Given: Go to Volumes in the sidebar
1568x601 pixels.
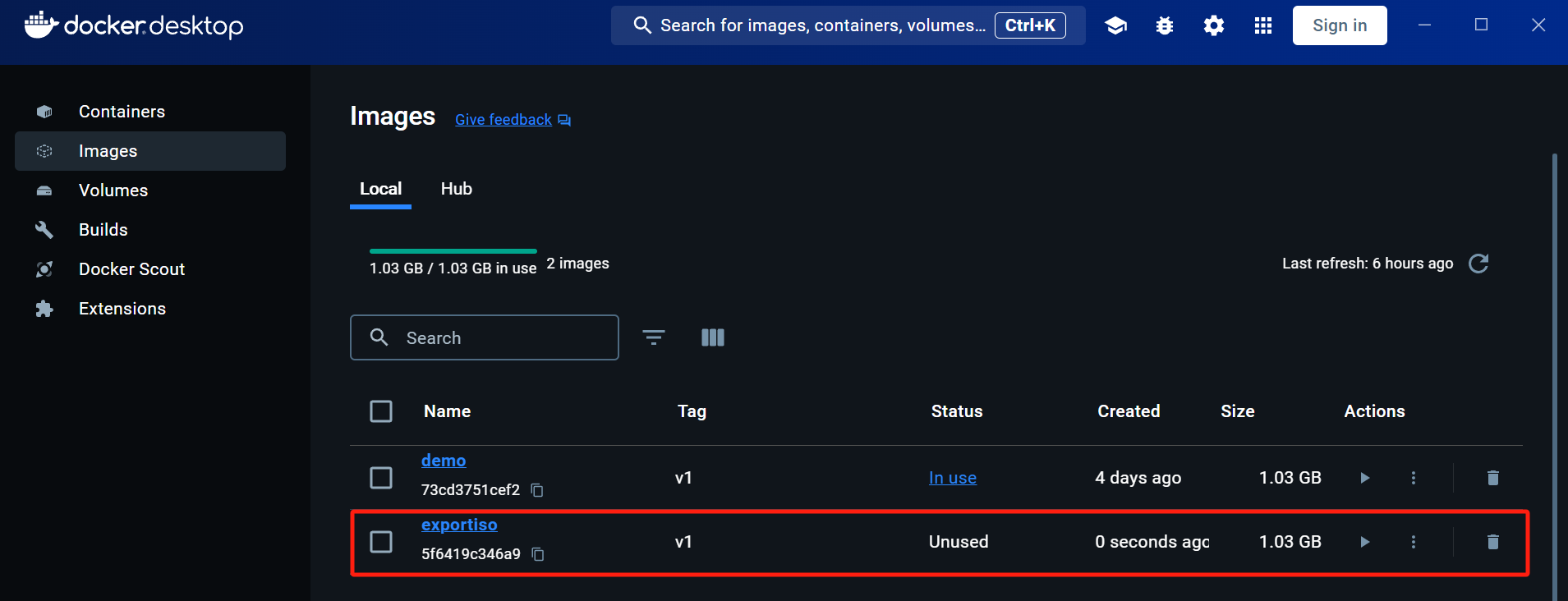Looking at the screenshot, I should [150, 190].
